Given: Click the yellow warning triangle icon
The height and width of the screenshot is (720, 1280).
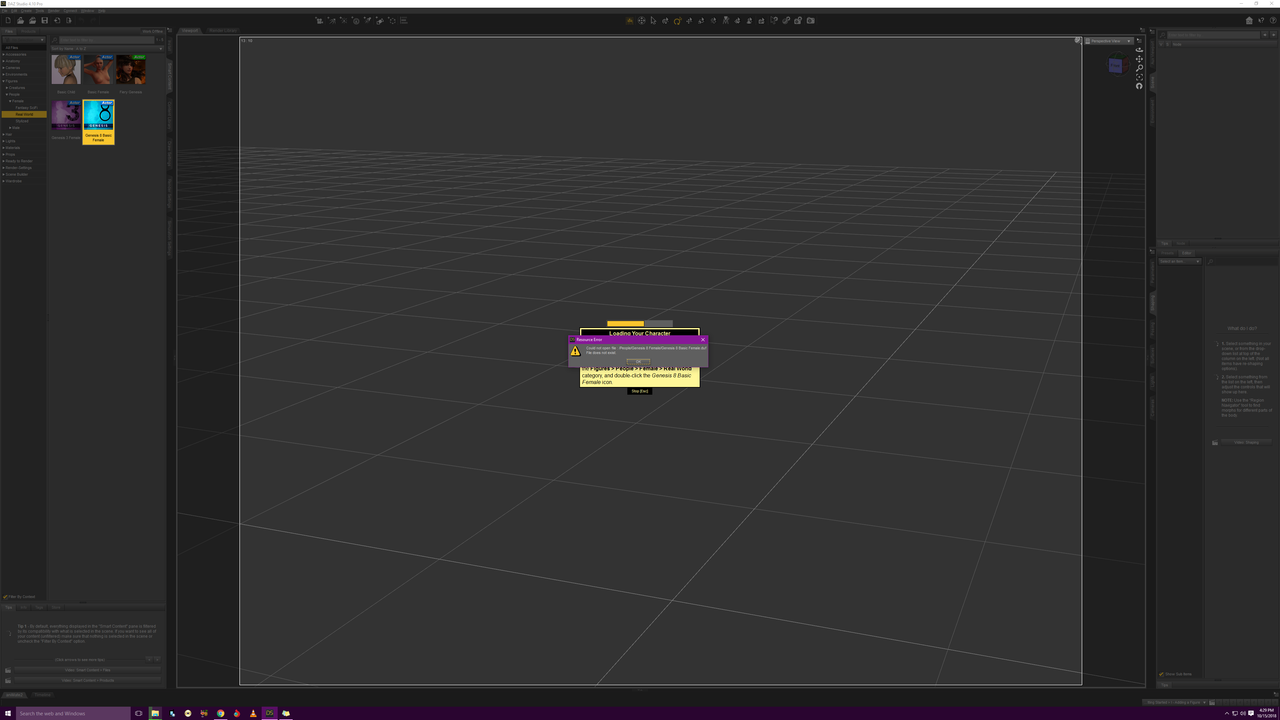Looking at the screenshot, I should [575, 351].
